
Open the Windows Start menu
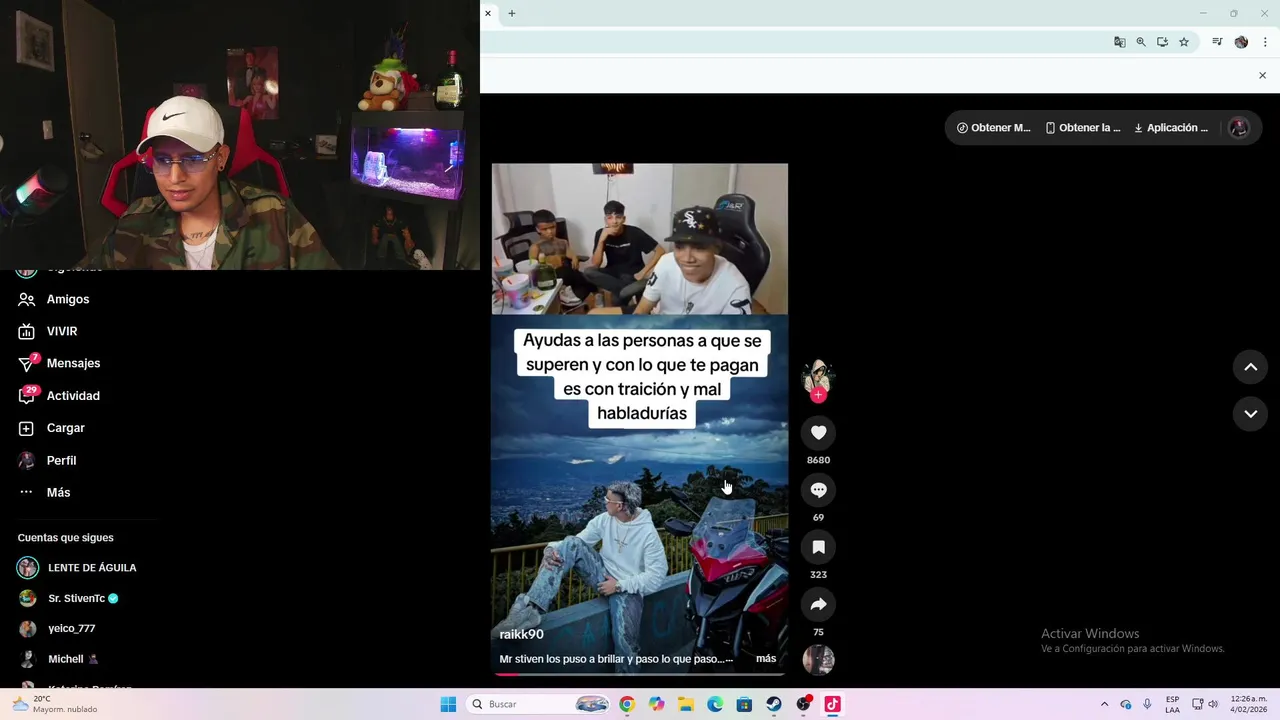coord(448,704)
